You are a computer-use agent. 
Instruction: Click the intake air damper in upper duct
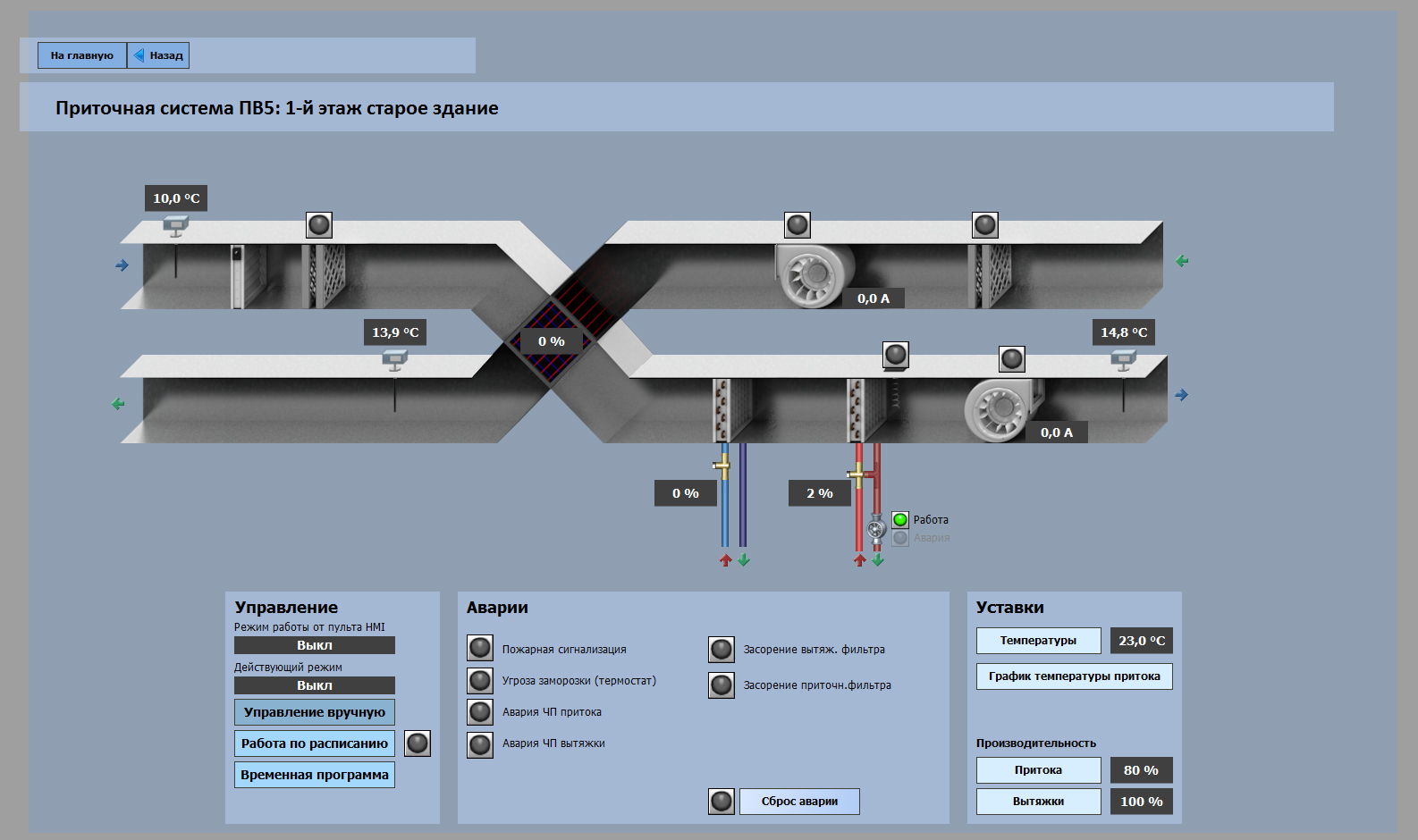coord(238,276)
